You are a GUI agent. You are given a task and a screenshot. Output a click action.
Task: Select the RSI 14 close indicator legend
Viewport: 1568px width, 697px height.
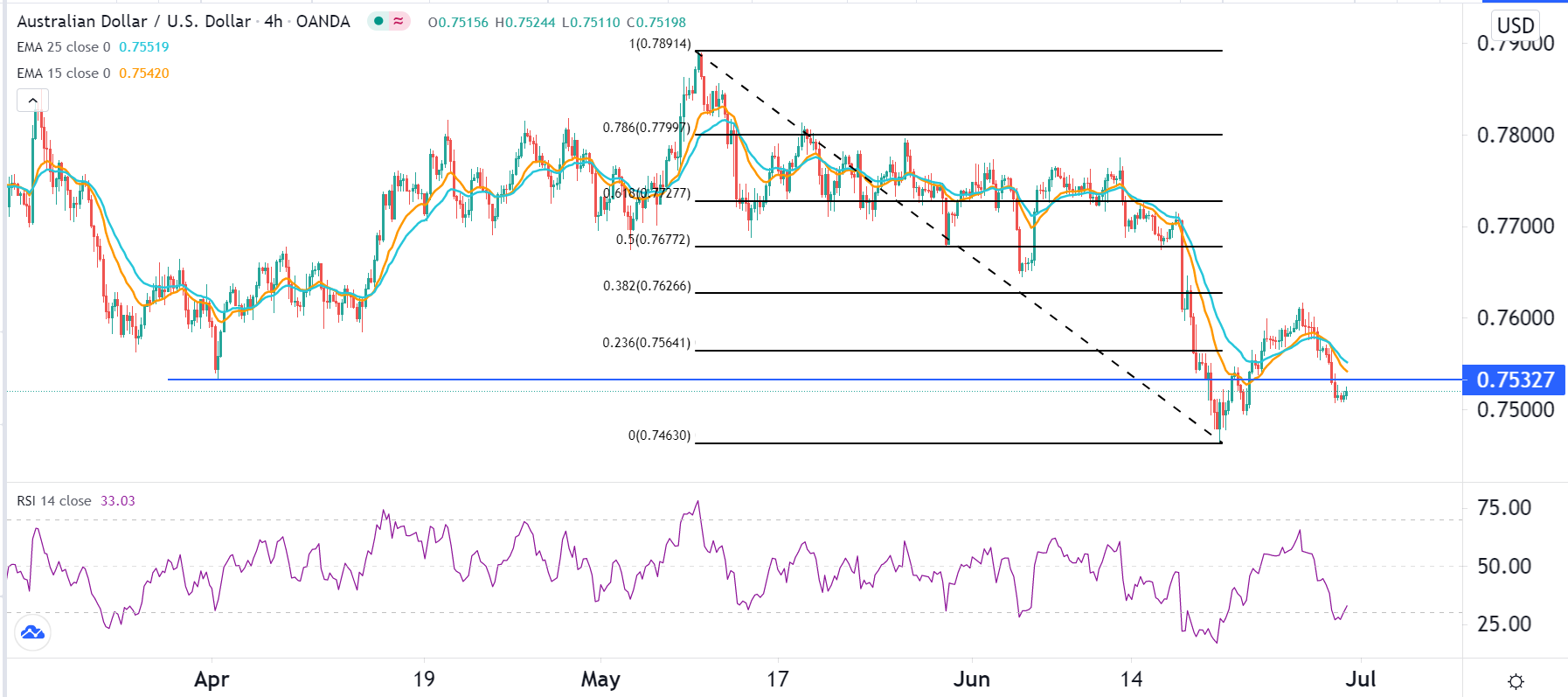point(54,501)
